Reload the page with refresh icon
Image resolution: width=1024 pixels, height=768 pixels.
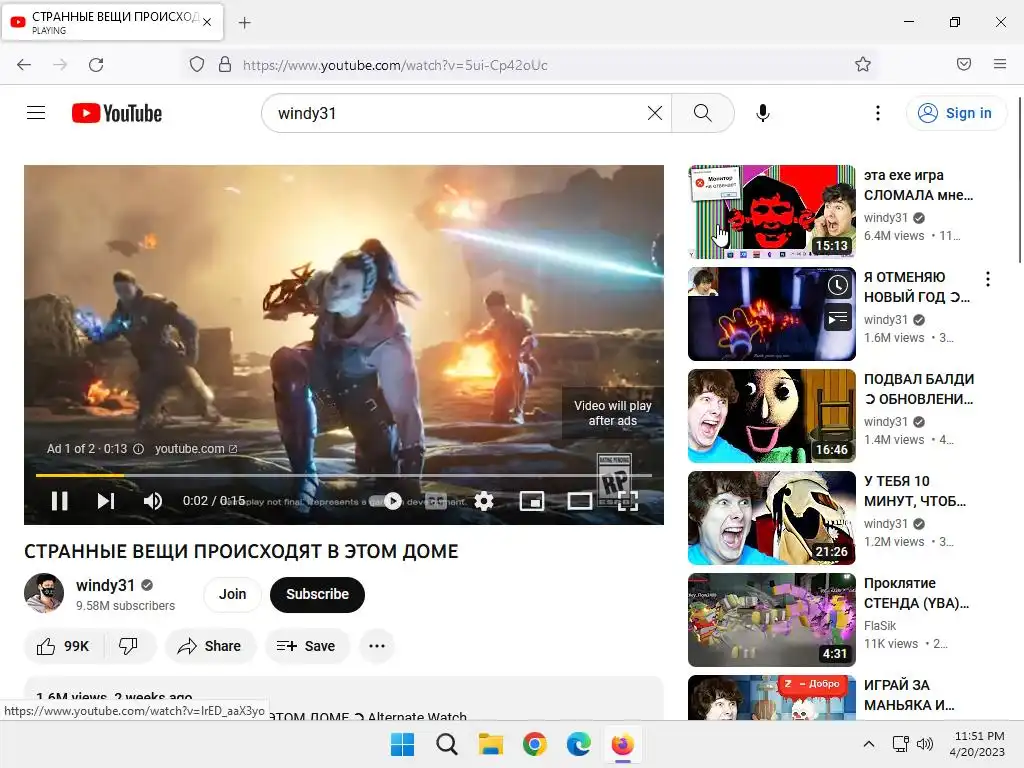[x=96, y=64]
